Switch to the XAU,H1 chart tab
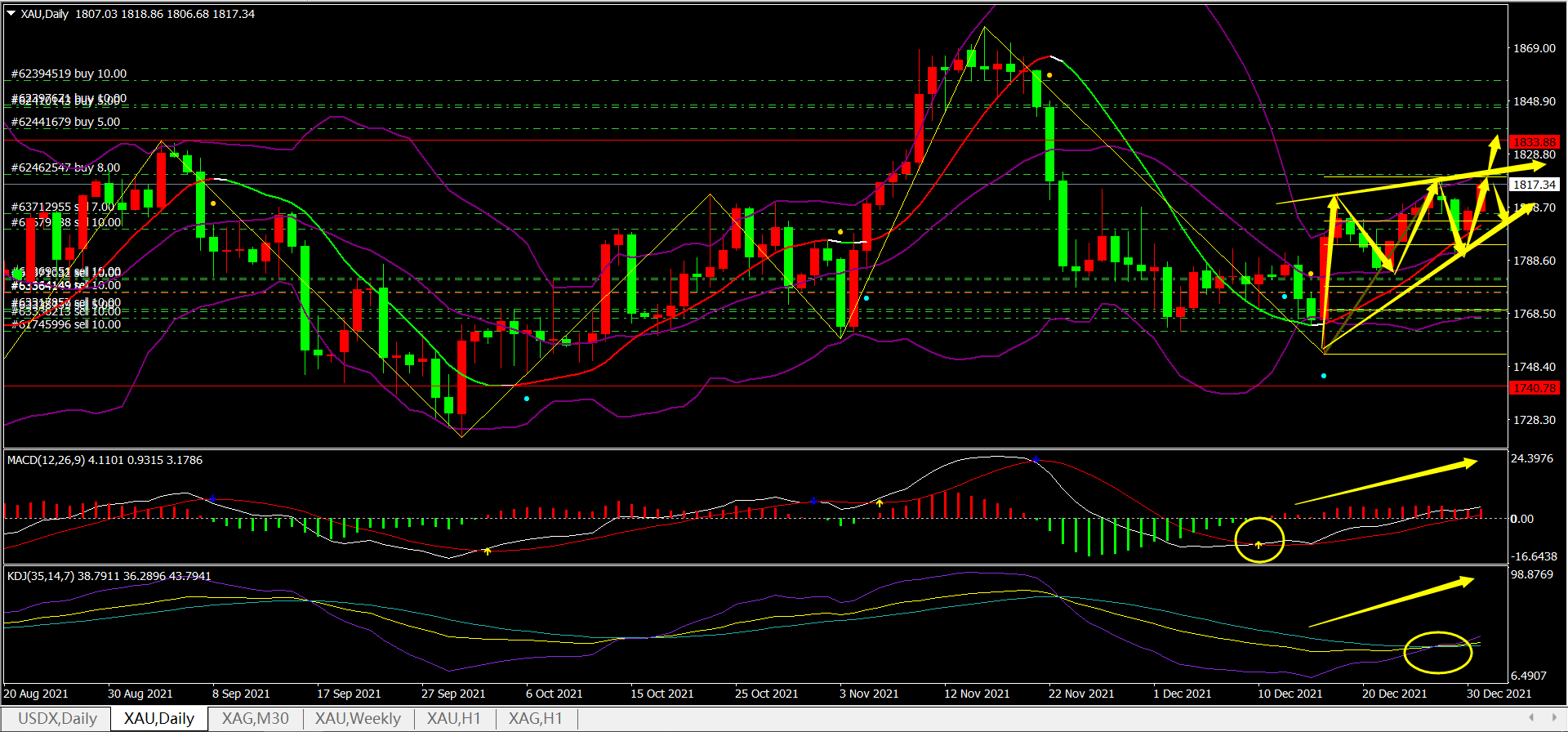The height and width of the screenshot is (732, 1568). click(x=453, y=719)
